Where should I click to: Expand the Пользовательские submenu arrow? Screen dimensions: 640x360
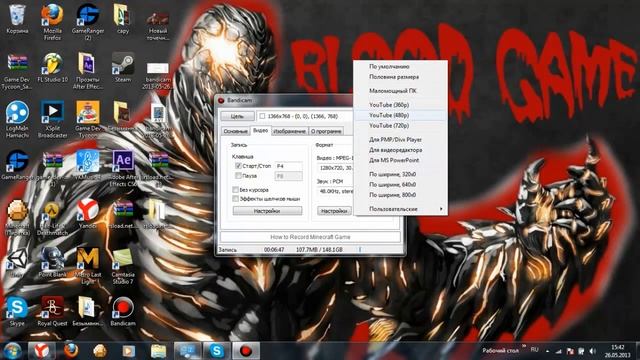pyautogui.click(x=441, y=209)
